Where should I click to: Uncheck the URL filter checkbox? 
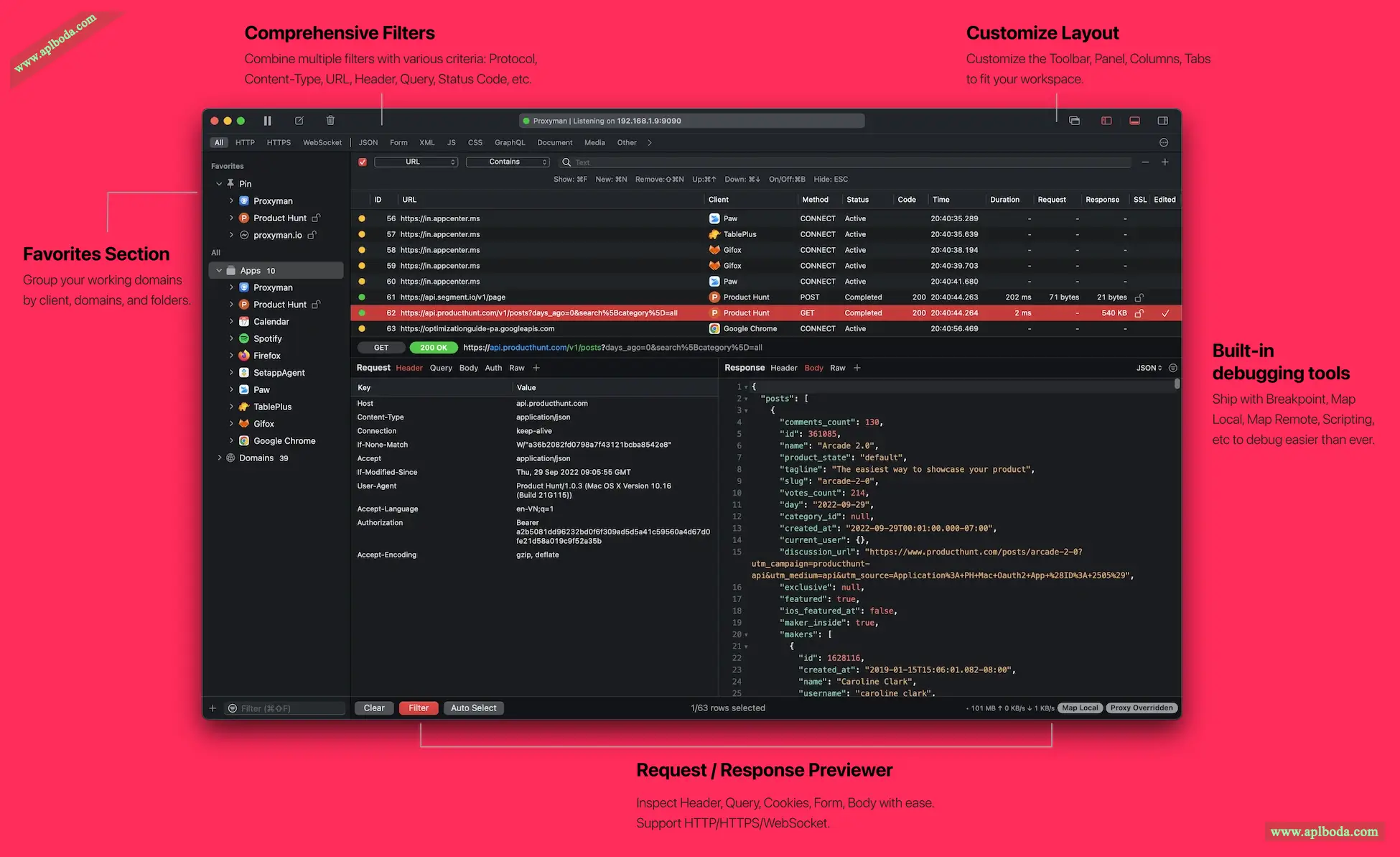tap(363, 162)
